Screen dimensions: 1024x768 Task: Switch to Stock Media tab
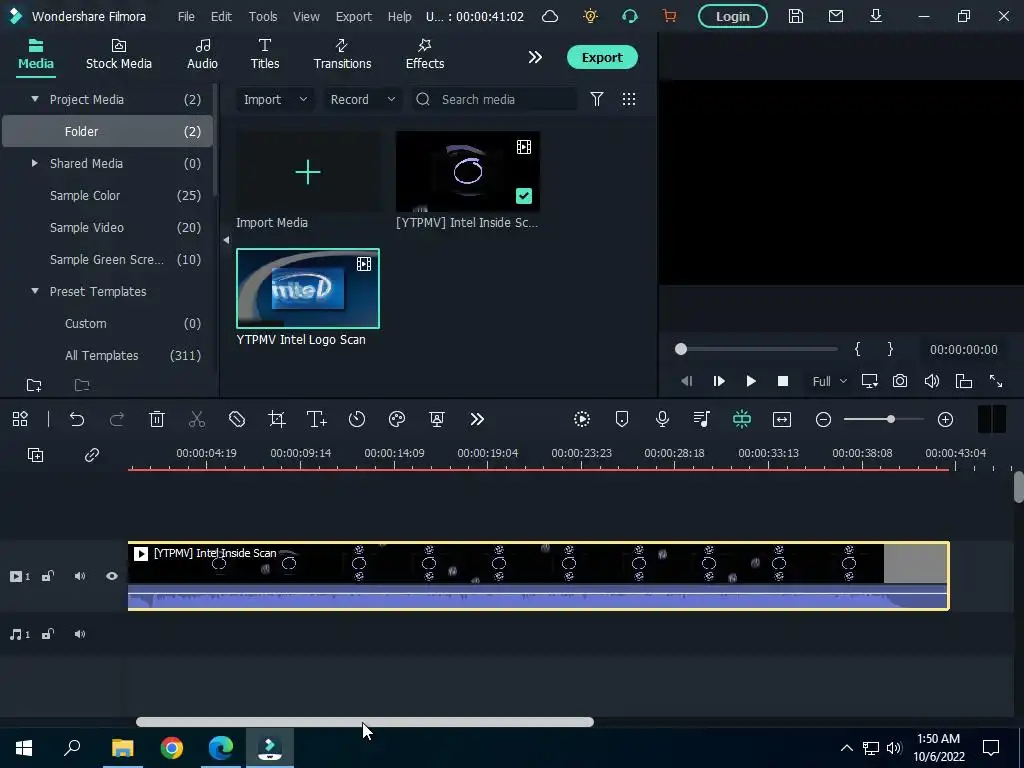[119, 54]
